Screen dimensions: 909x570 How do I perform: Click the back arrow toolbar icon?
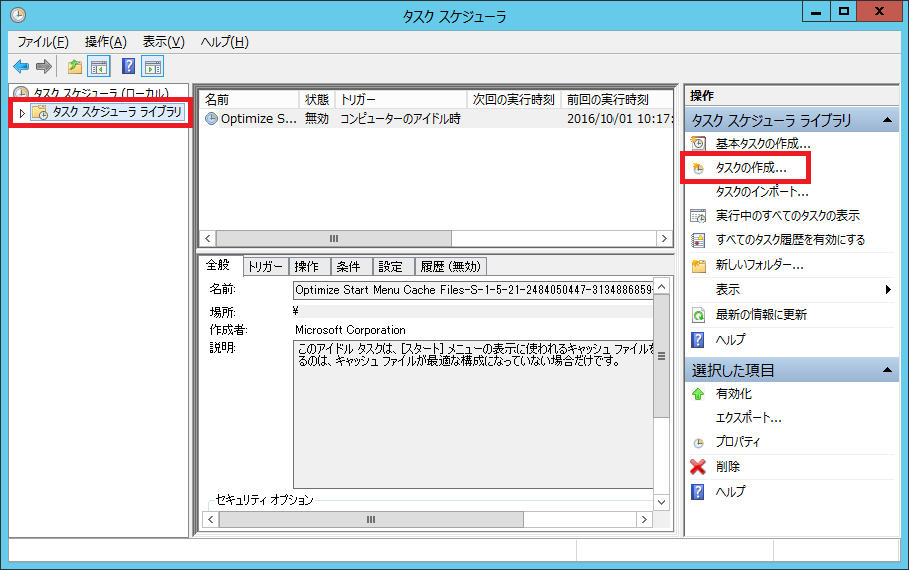pos(21,67)
